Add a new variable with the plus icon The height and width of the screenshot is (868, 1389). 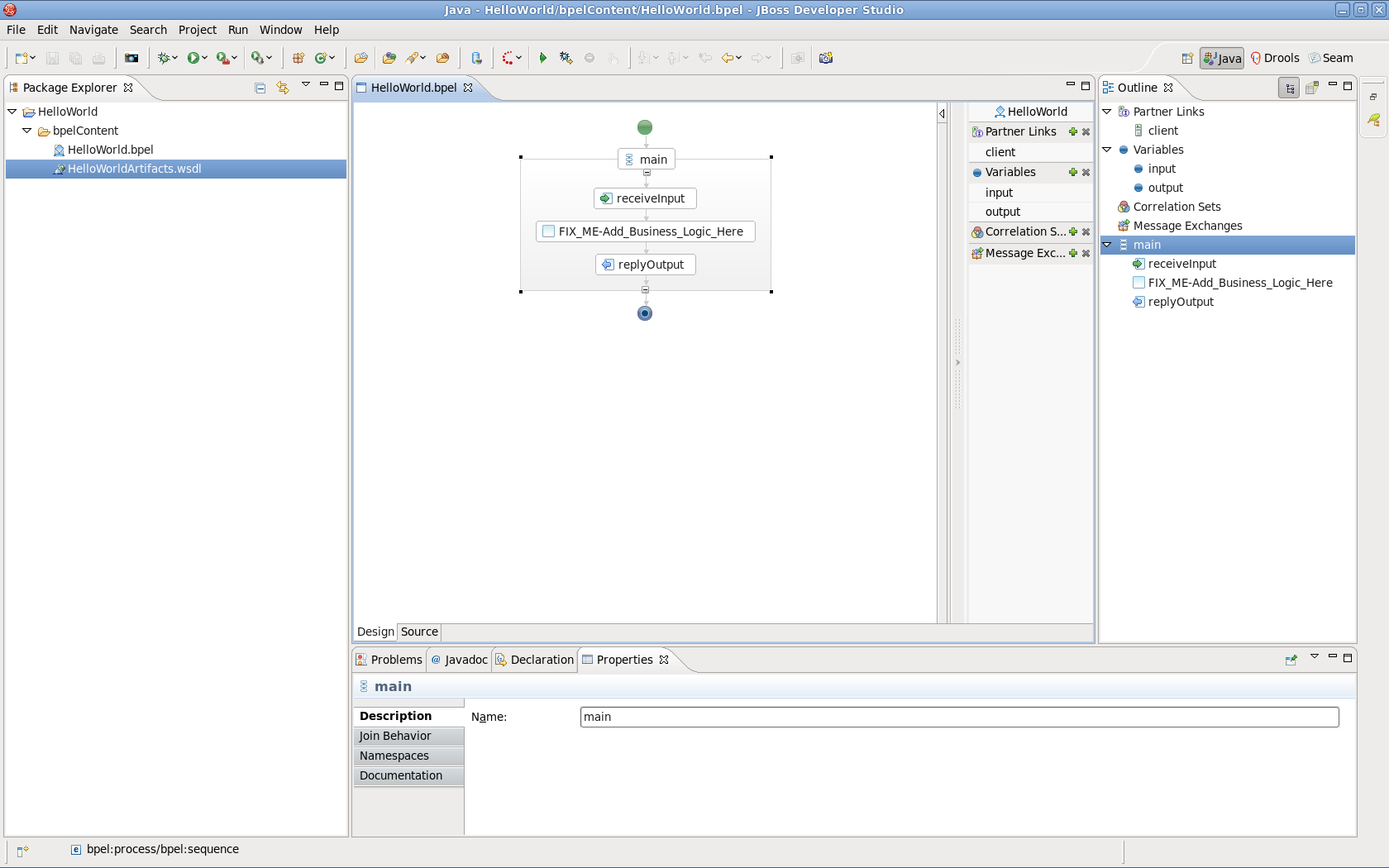[1072, 172]
